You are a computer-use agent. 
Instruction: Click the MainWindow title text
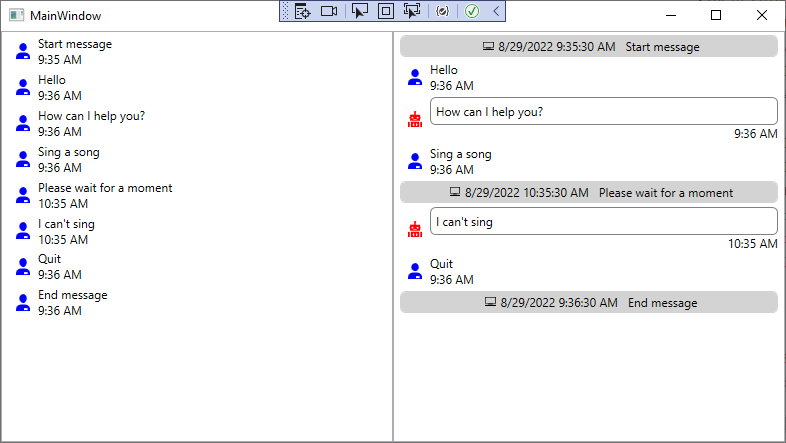(x=65, y=16)
